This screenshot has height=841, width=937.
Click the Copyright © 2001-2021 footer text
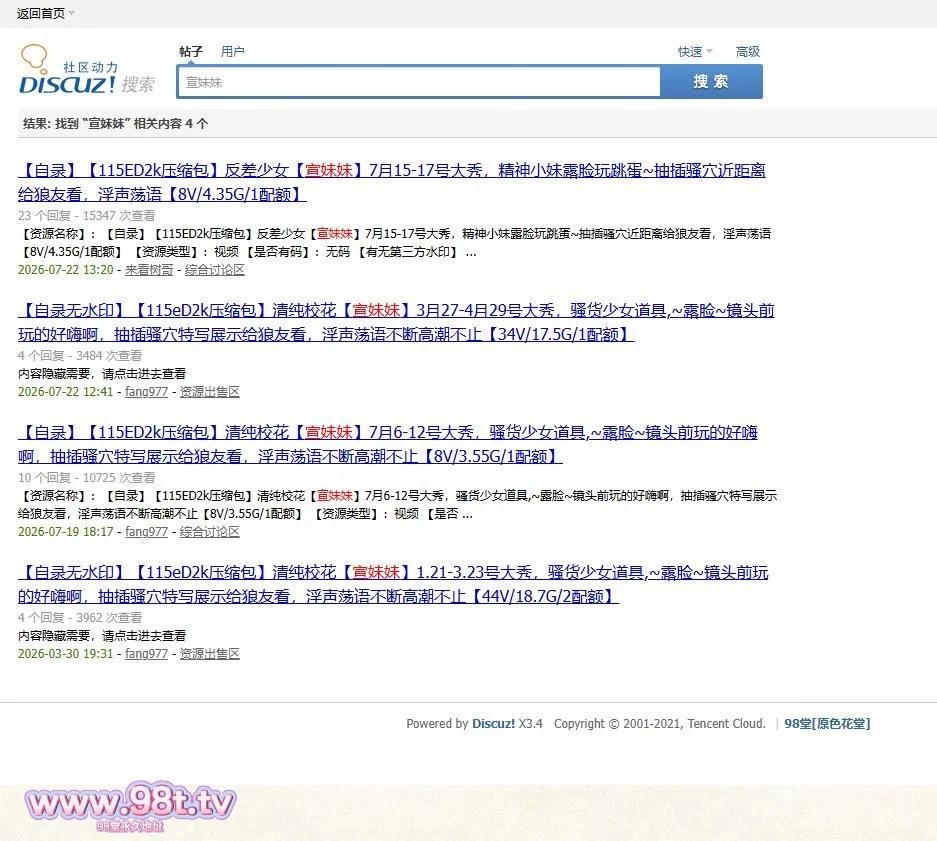[618, 723]
